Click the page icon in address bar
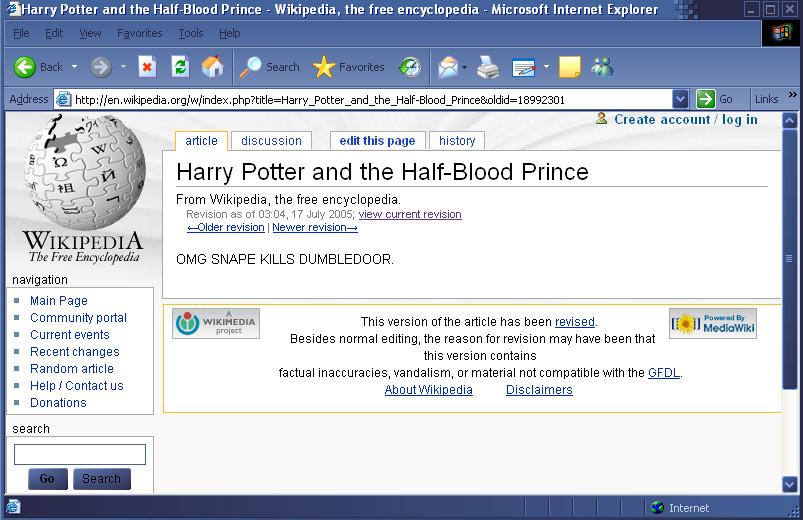Screen dimensions: 803x520 63,99
